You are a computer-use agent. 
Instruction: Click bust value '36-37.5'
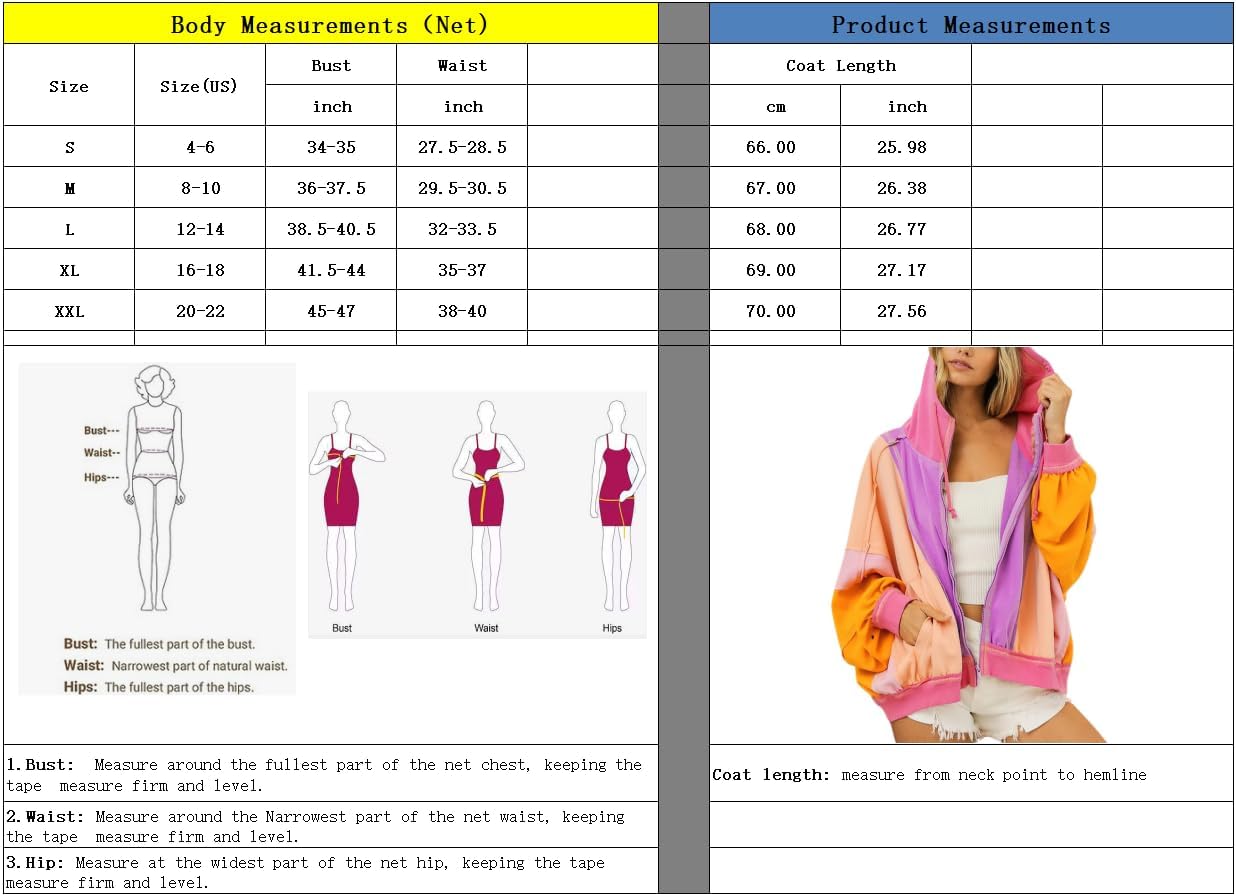(x=331, y=188)
